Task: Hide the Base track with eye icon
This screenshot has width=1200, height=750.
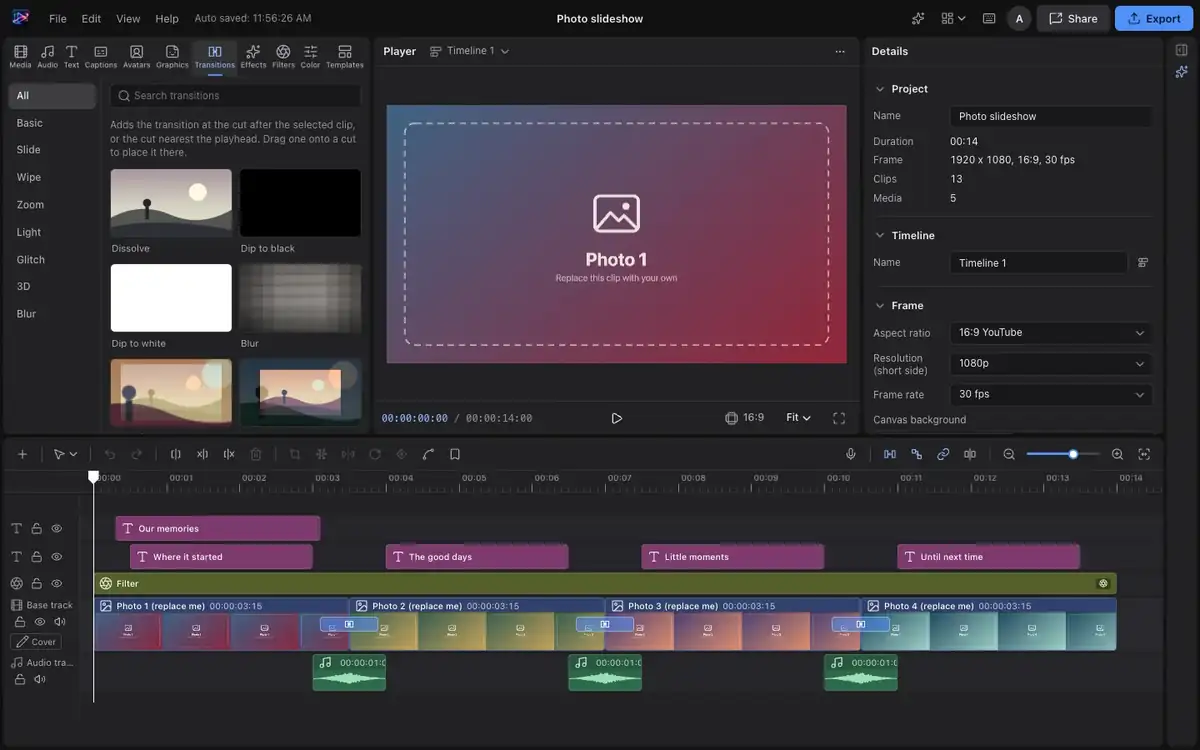Action: click(x=40, y=622)
